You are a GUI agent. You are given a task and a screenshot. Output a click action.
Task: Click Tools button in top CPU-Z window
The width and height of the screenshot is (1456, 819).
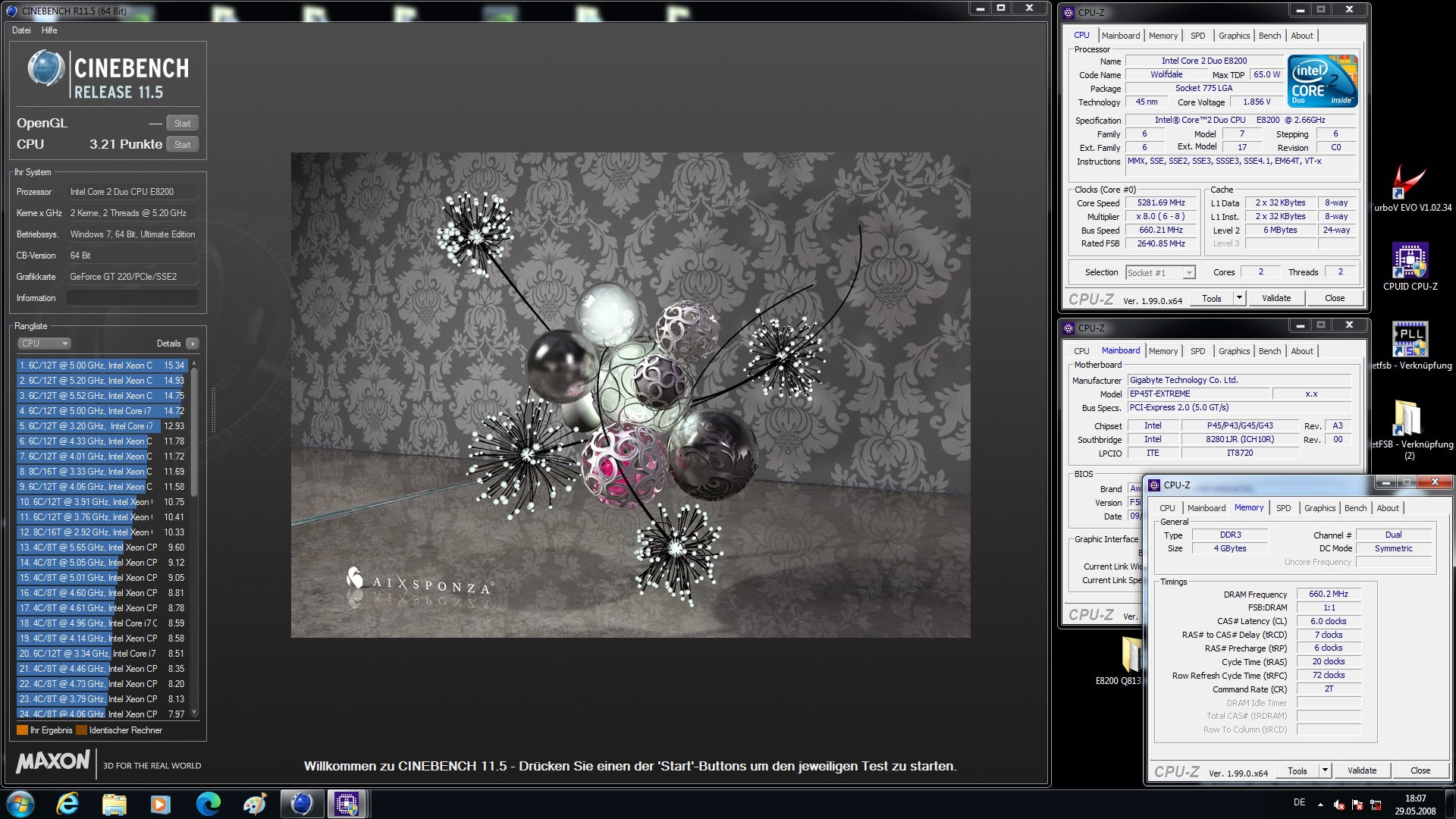pos(1212,298)
